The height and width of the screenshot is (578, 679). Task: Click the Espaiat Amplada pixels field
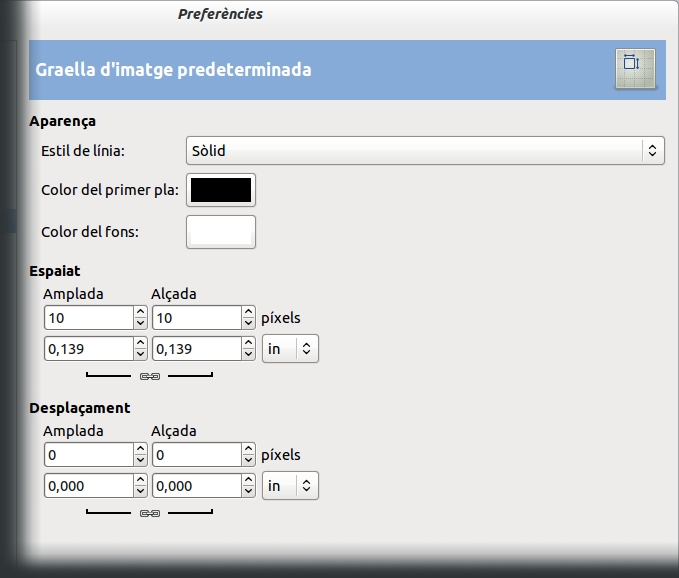click(x=88, y=318)
